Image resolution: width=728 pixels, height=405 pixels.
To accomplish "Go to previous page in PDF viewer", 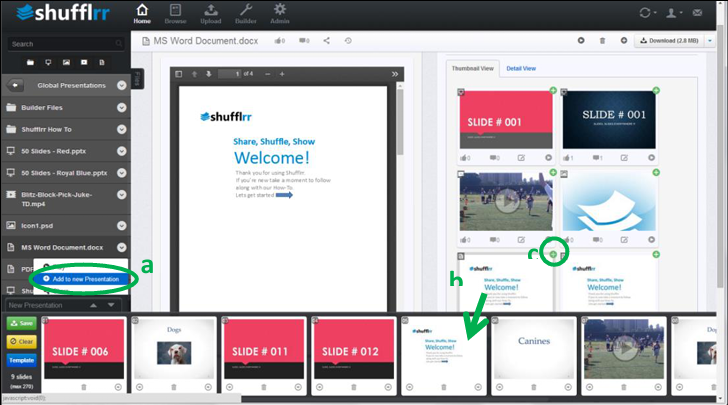I will tap(195, 74).
